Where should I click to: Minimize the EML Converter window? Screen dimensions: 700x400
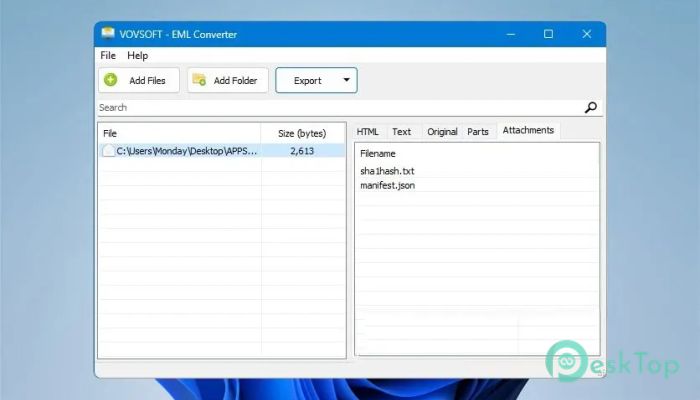[x=511, y=34]
